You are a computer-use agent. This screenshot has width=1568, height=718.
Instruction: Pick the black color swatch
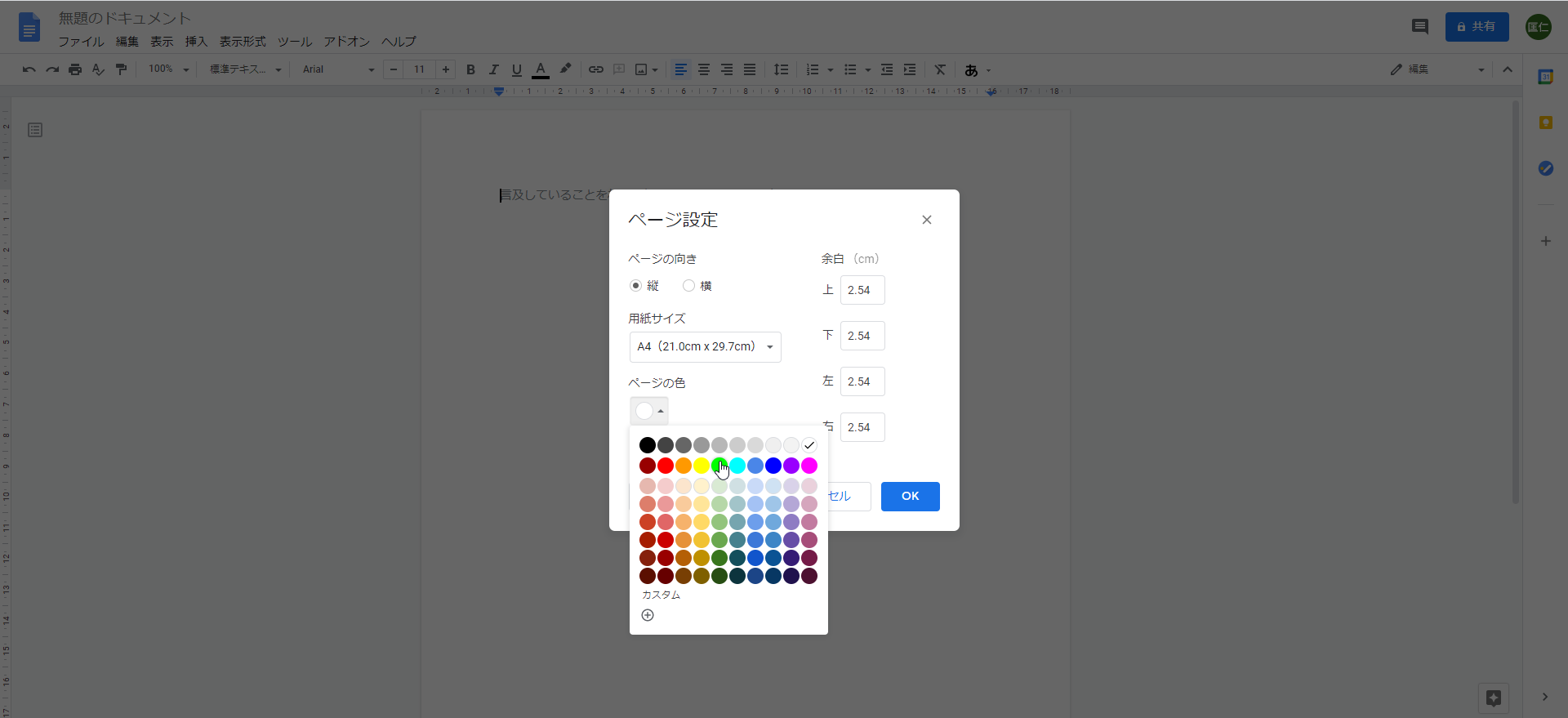coord(648,445)
